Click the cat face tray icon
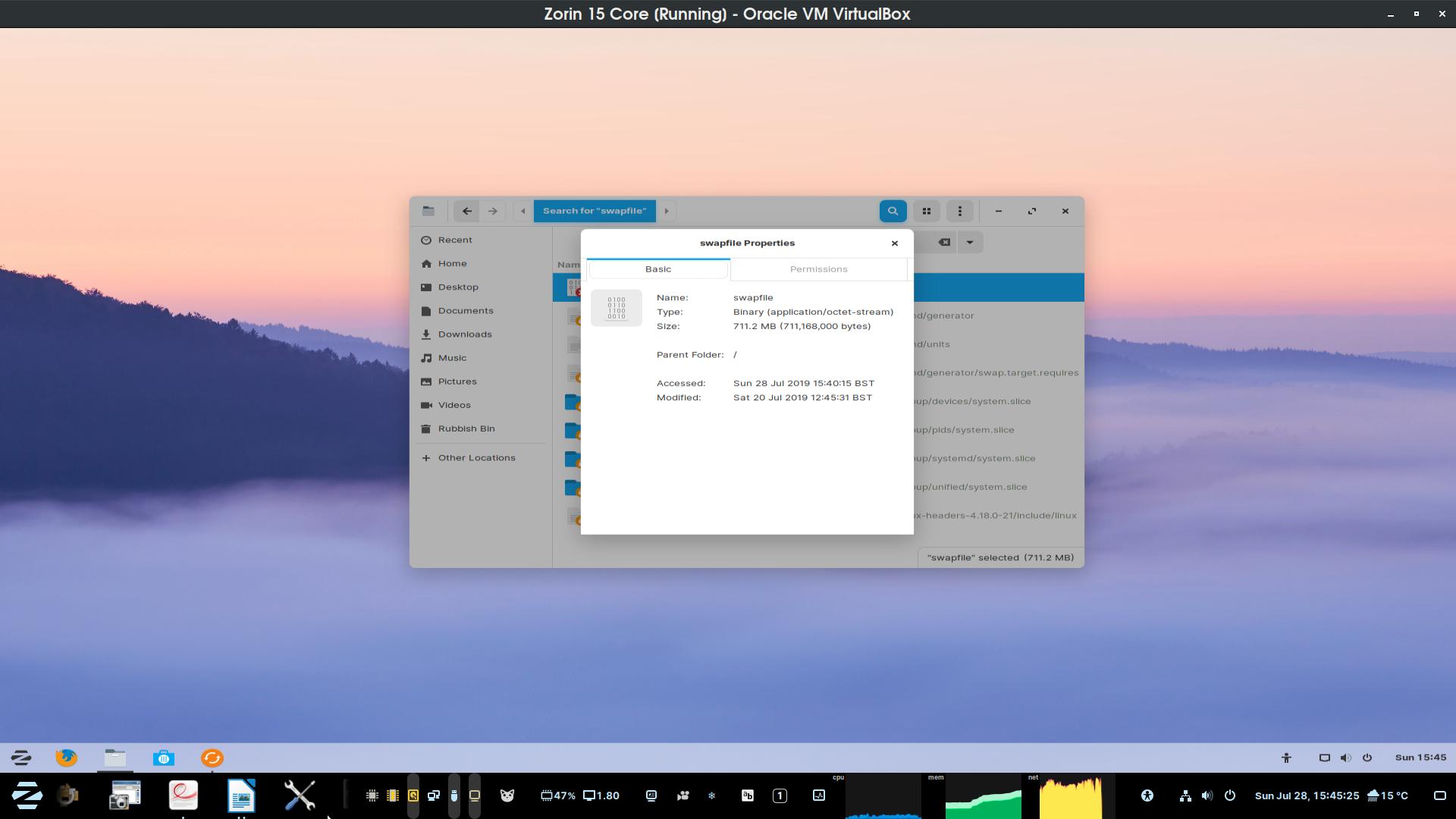Screen dimensions: 1456x819 click(x=507, y=795)
